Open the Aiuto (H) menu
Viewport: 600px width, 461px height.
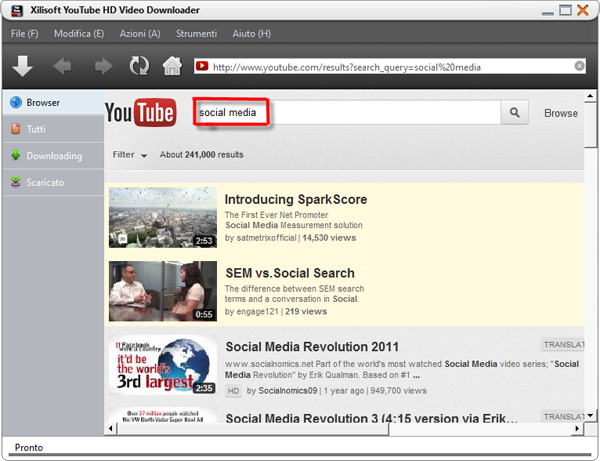click(x=251, y=34)
